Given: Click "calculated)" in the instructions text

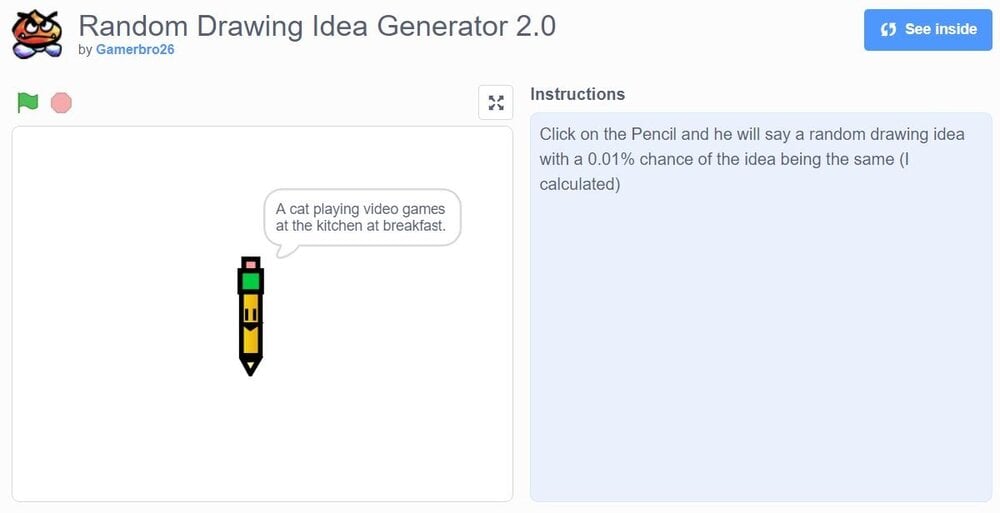Looking at the screenshot, I should (580, 184).
